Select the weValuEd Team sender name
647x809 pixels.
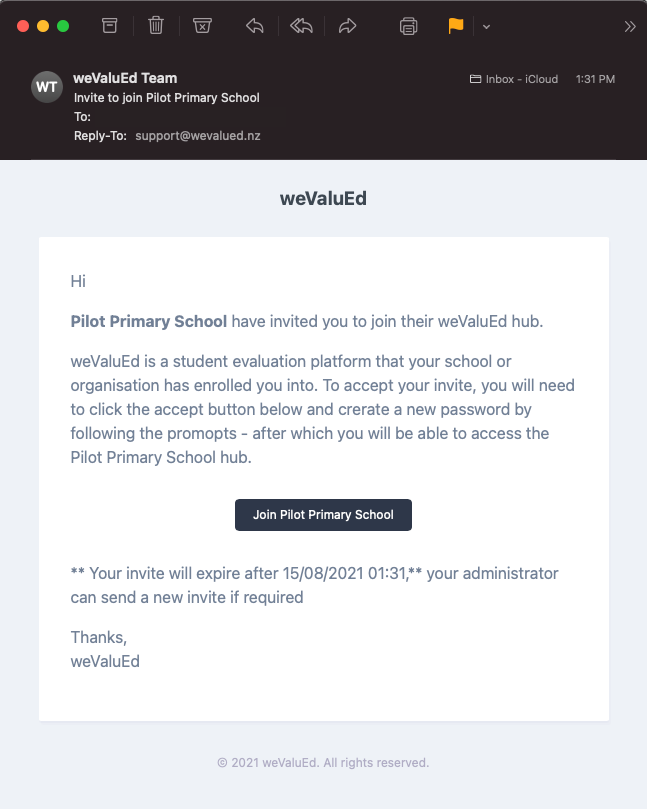(125, 78)
